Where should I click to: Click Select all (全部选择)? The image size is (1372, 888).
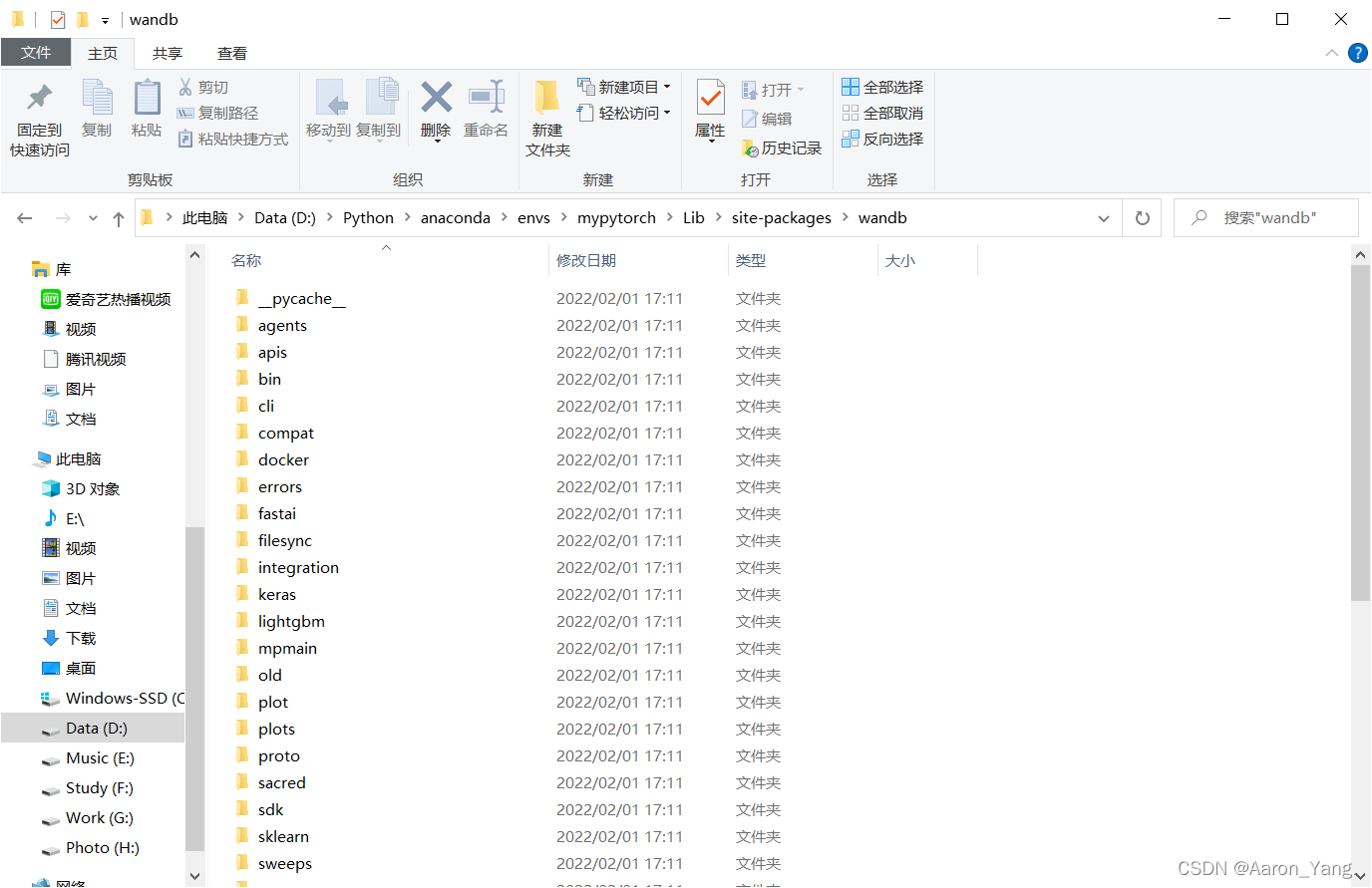coord(882,88)
